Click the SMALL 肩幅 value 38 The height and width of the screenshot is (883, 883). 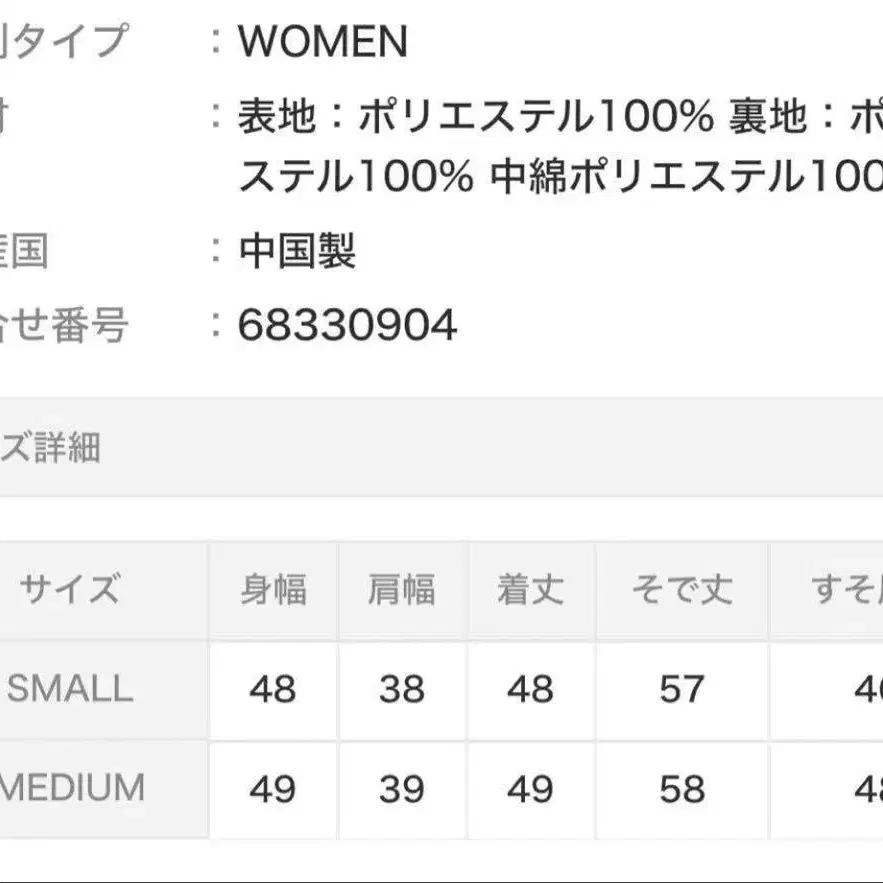tap(401, 690)
